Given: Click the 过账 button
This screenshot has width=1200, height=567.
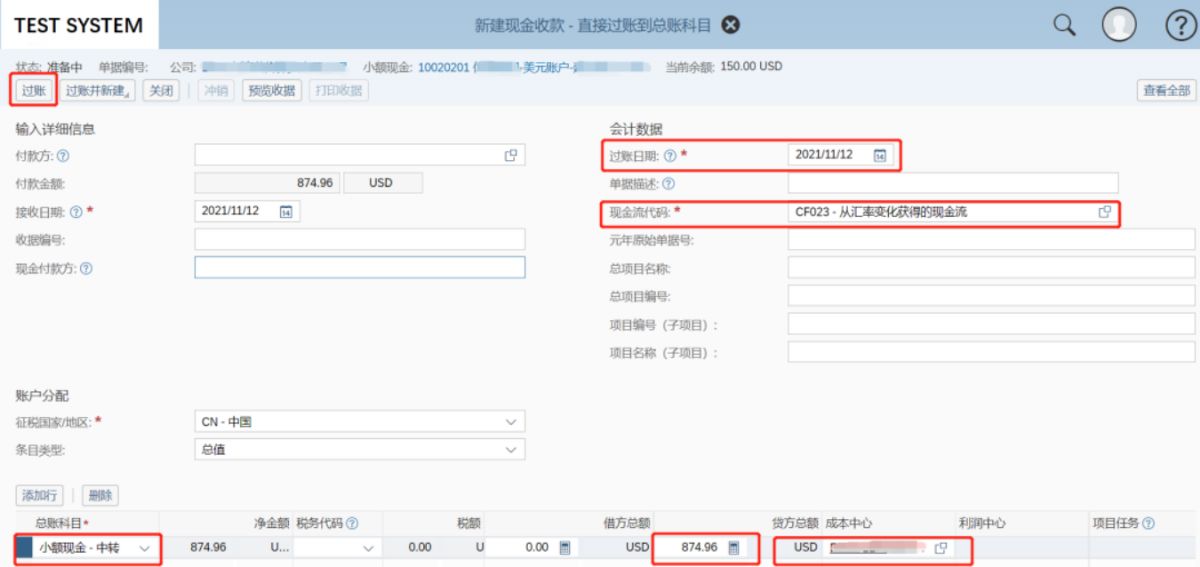Looking at the screenshot, I should (x=33, y=91).
